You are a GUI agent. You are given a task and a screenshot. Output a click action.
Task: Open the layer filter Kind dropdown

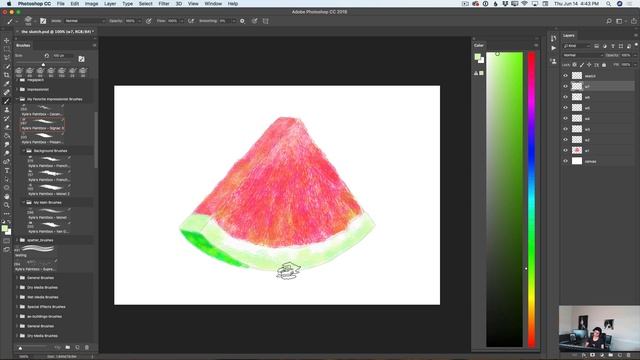point(577,46)
